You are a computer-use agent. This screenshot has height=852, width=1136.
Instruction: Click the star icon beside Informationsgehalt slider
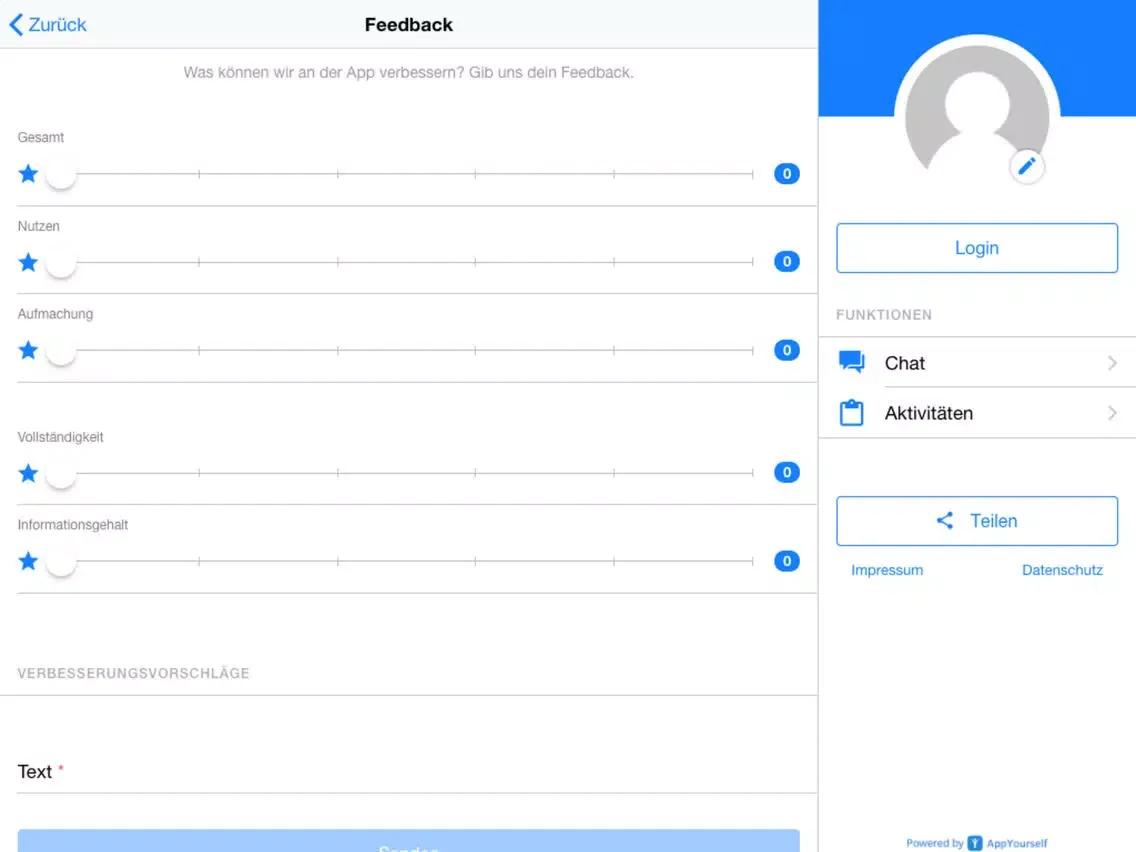point(28,561)
